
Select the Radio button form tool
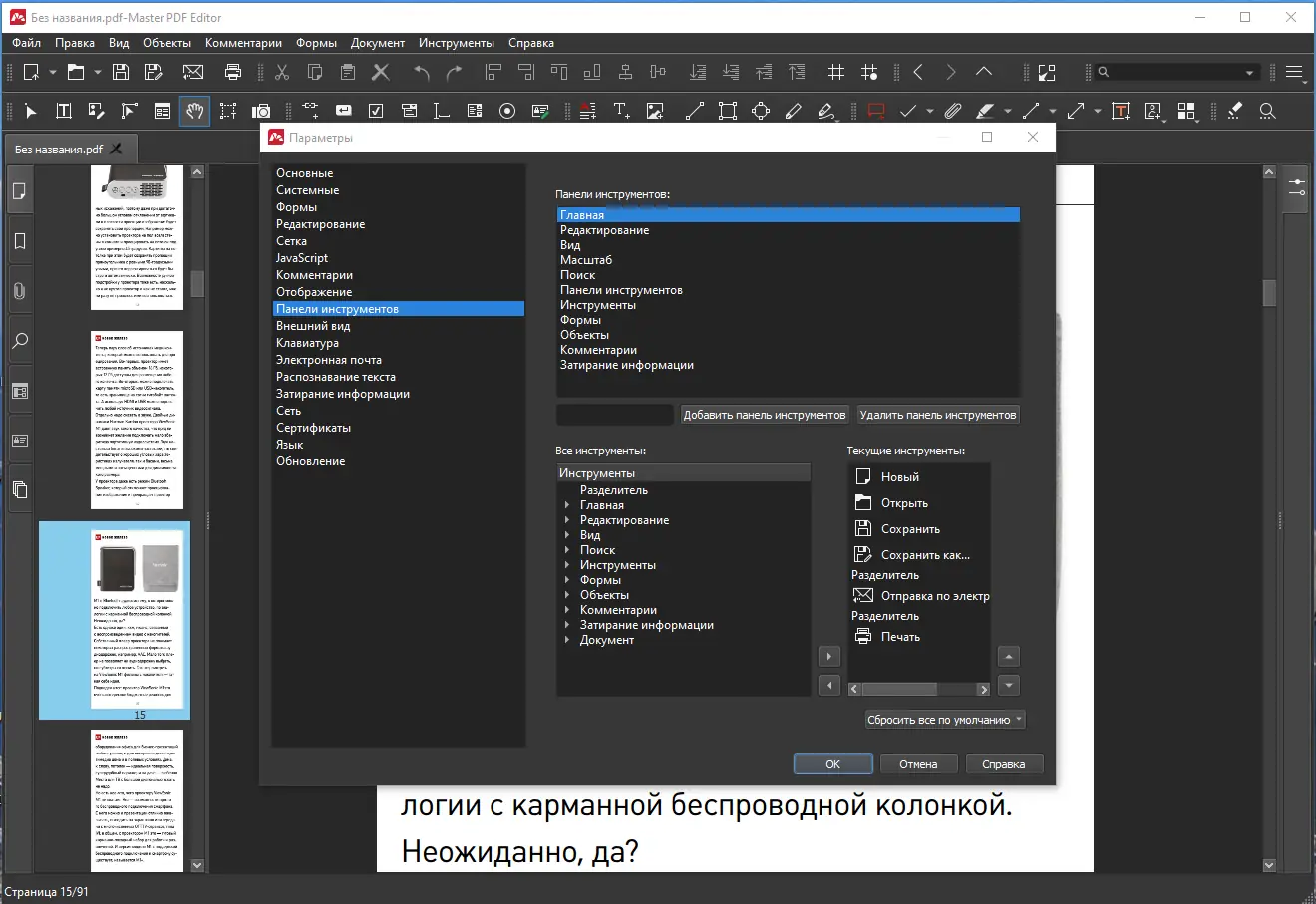pos(506,110)
